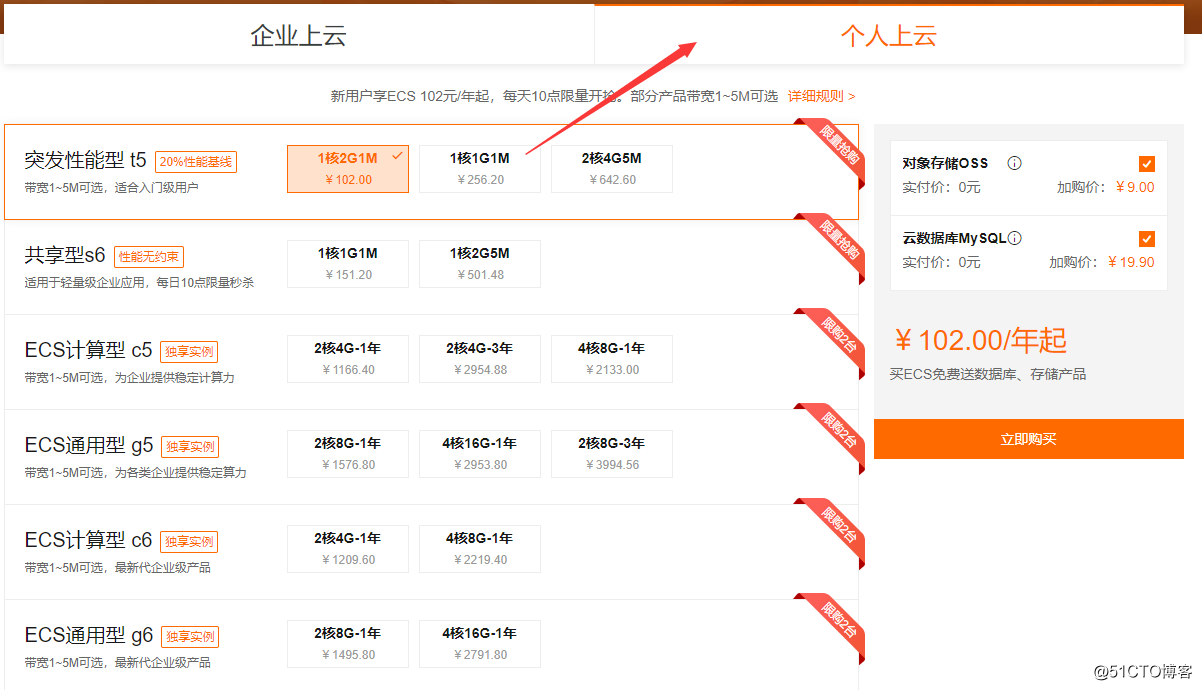This screenshot has width=1202, height=690.
Task: Click 适用于轻量级企业应用 description under s6
Action: pos(139,283)
